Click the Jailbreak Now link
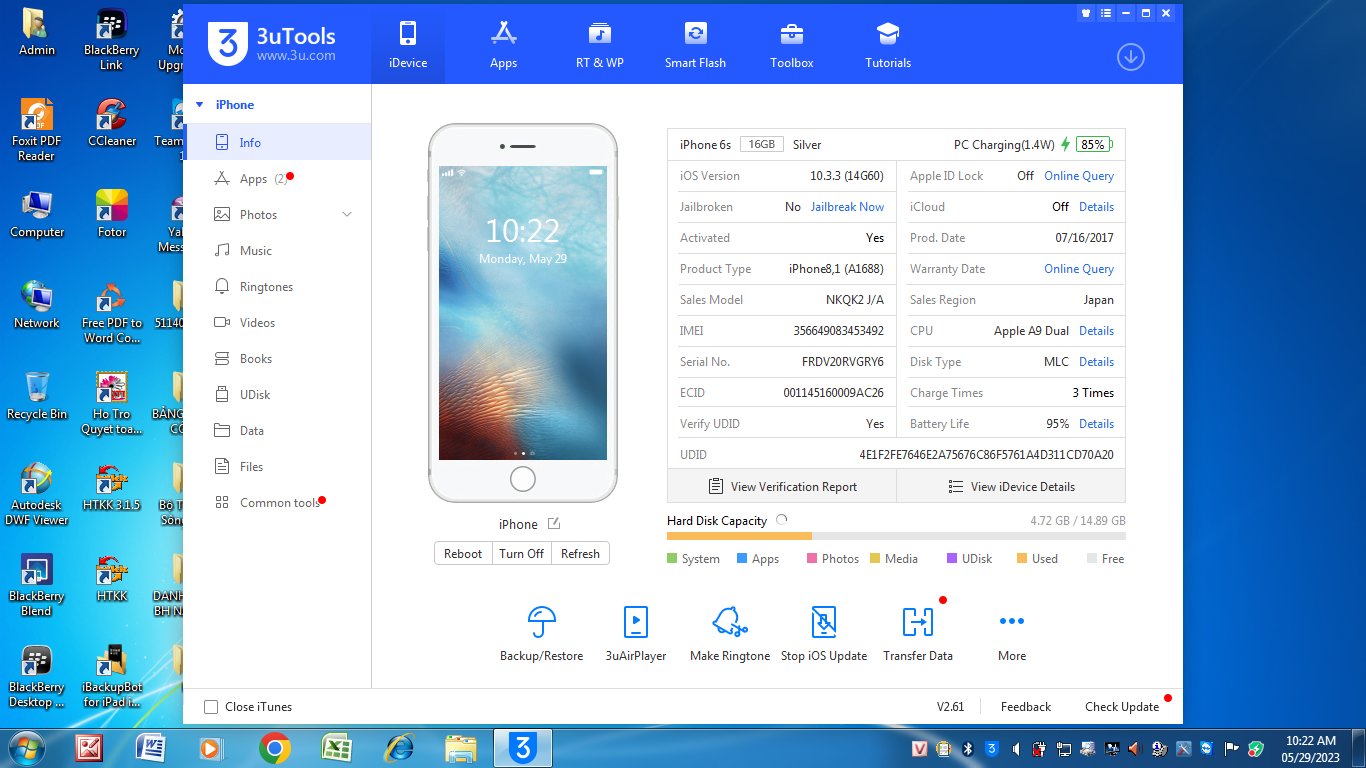This screenshot has width=1366, height=768. [x=847, y=207]
